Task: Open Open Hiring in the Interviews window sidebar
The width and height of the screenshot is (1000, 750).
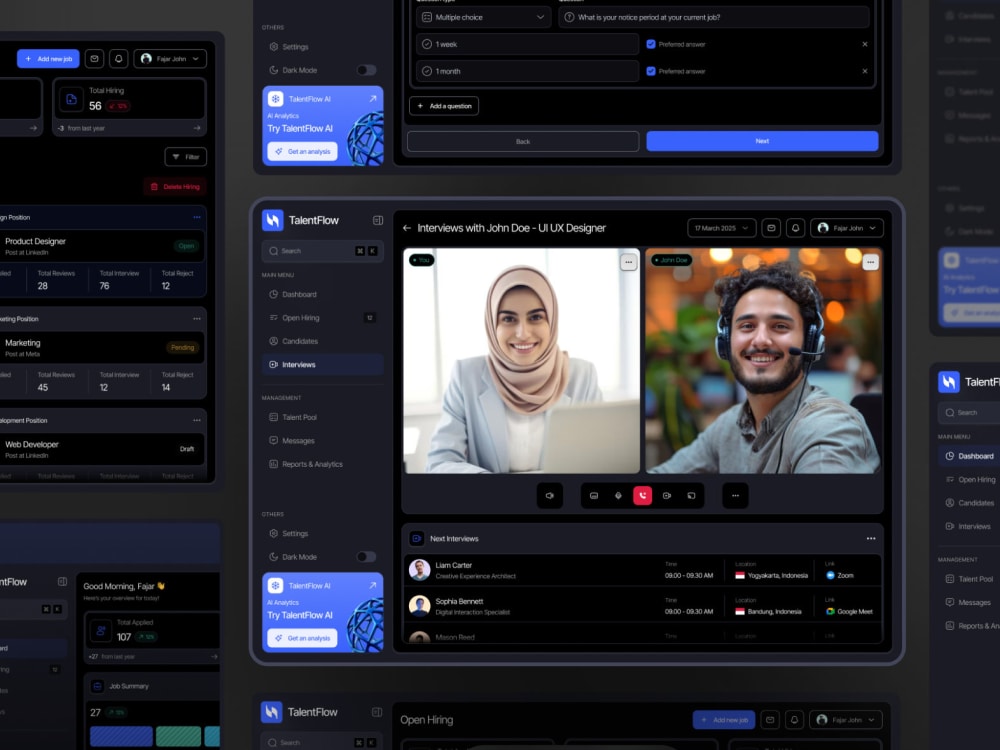Action: [x=322, y=318]
